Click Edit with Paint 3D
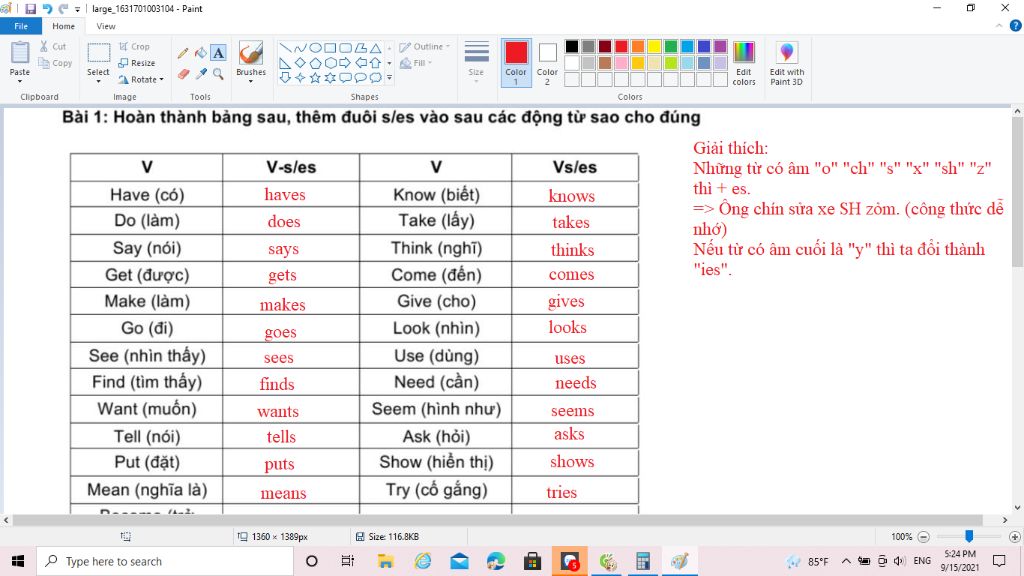 [786, 63]
